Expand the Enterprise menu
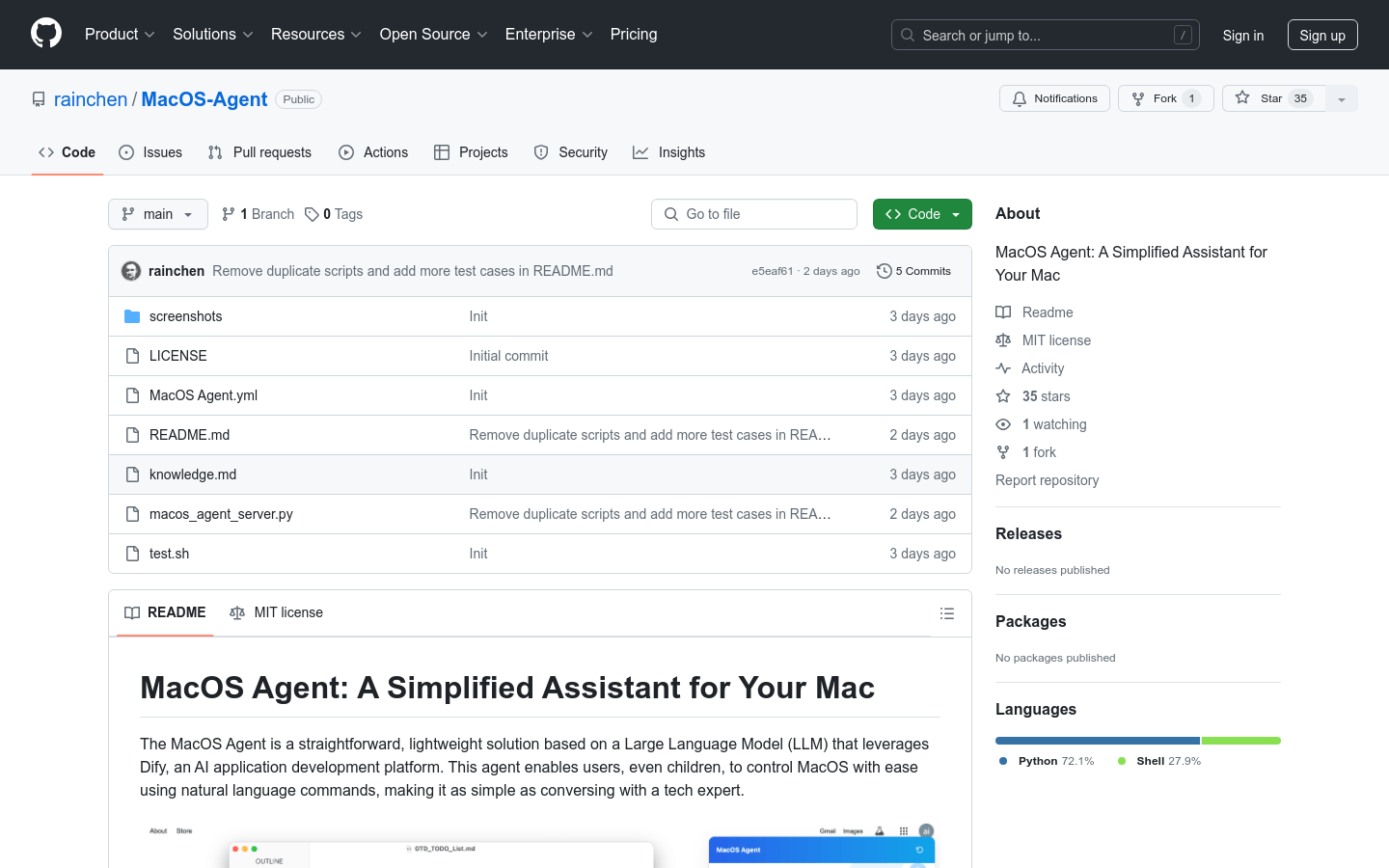 (x=549, y=35)
